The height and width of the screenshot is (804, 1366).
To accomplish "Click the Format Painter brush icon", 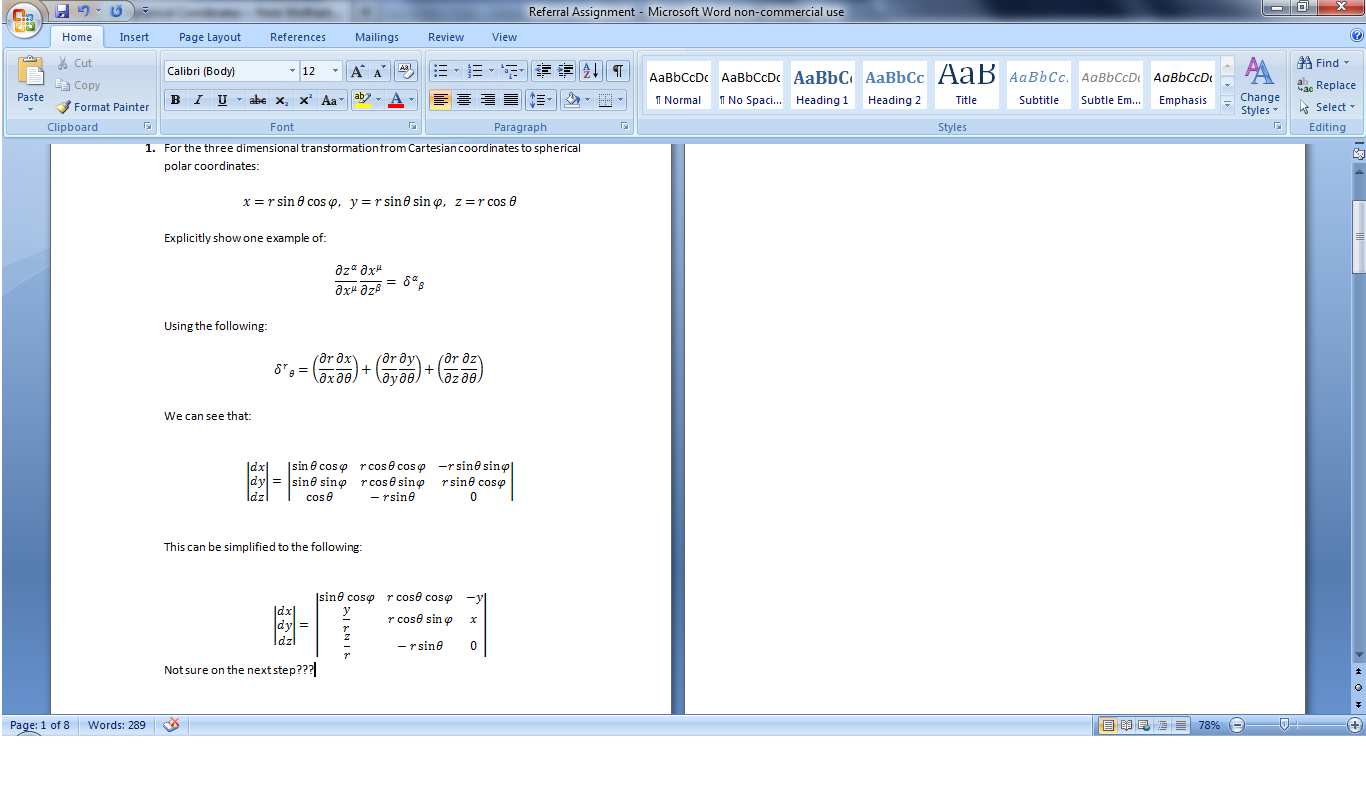I will click(64, 107).
